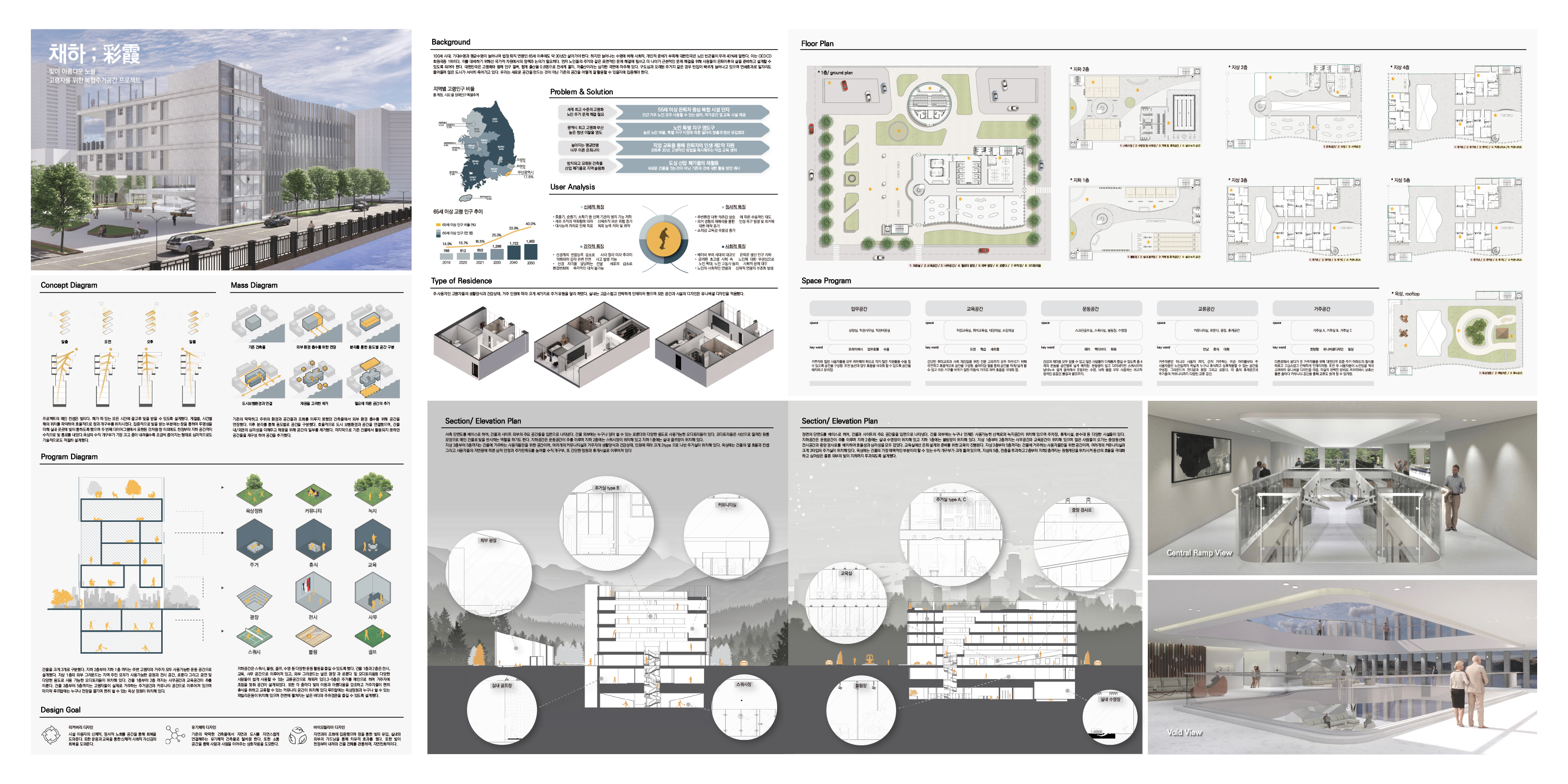Screen dimensions: 1568x784
Task: Click the 볼링장 section detail circle
Action: [861, 710]
